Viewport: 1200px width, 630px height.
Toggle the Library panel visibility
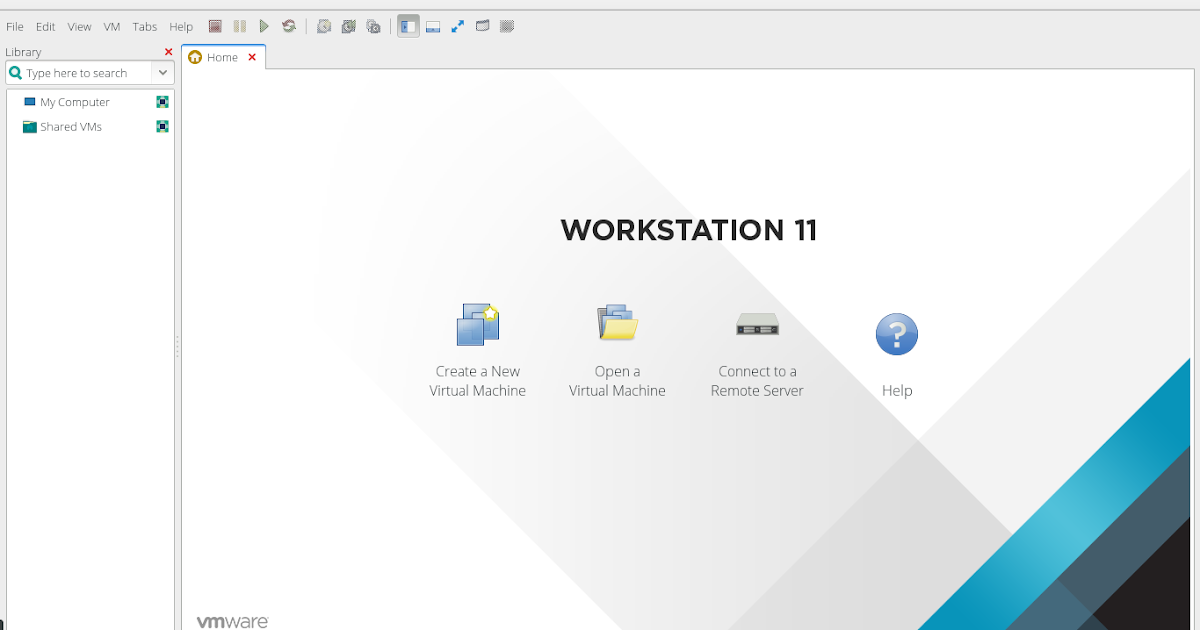pyautogui.click(x=408, y=26)
